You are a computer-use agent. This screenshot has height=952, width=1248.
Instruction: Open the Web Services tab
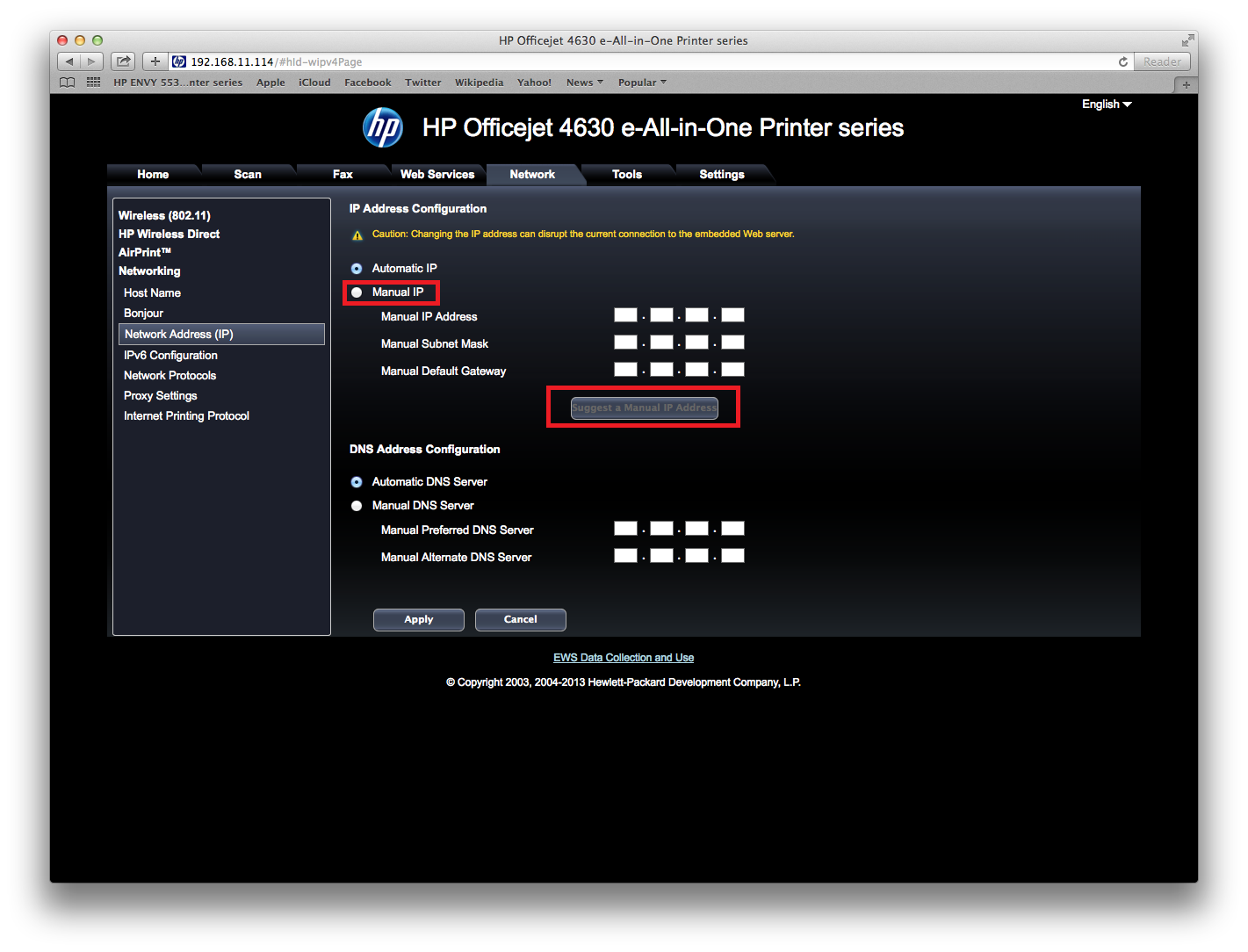point(437,175)
